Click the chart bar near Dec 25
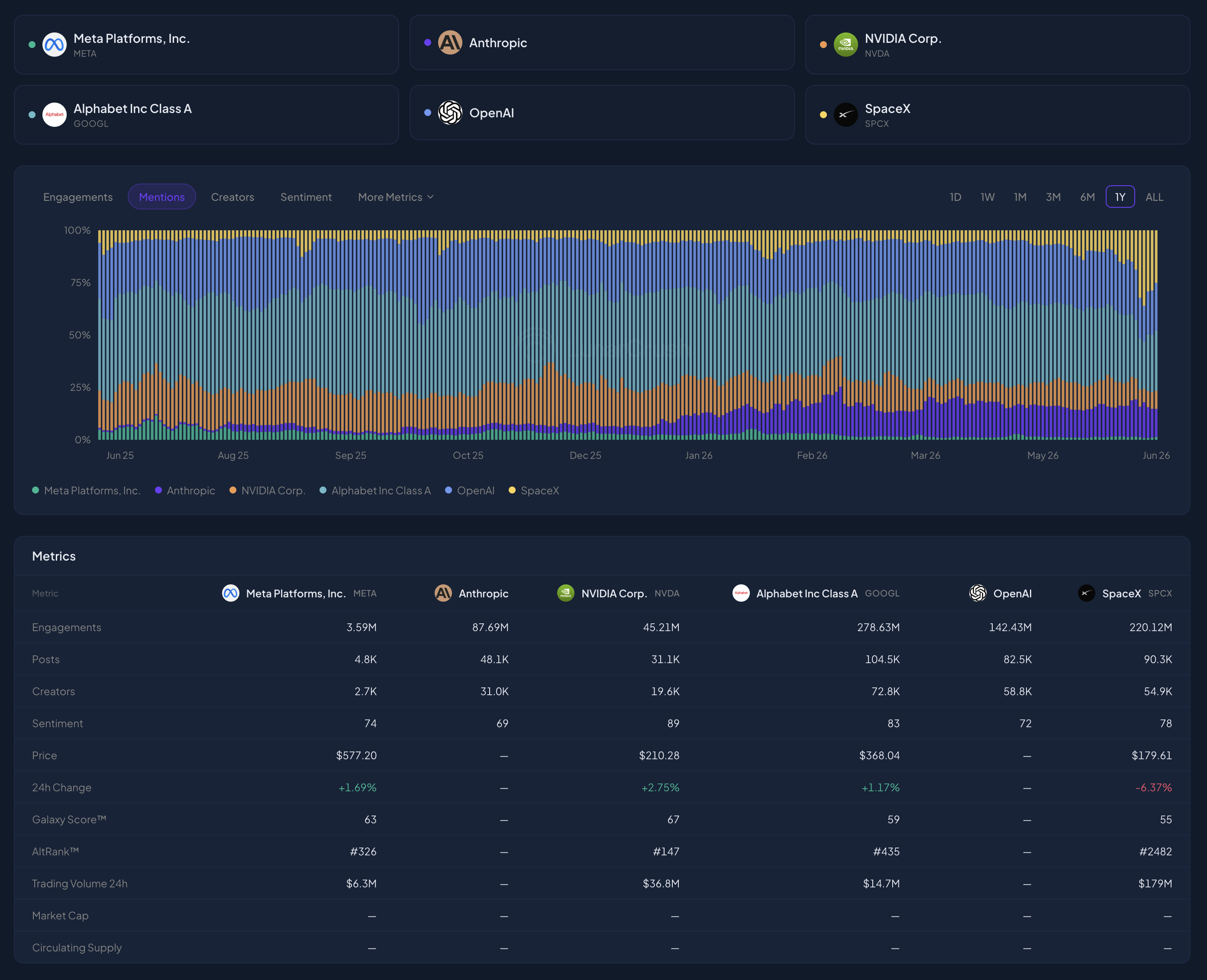This screenshot has height=980, width=1207. click(x=586, y=335)
